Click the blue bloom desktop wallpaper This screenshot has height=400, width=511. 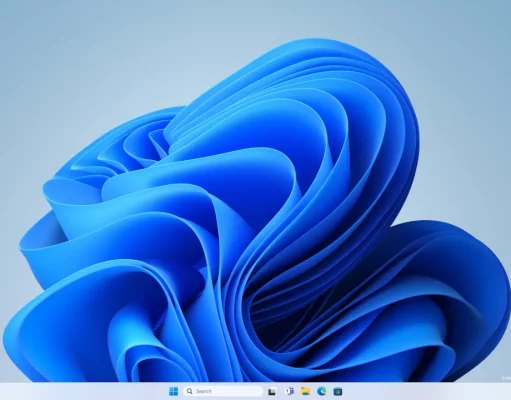pos(253,233)
